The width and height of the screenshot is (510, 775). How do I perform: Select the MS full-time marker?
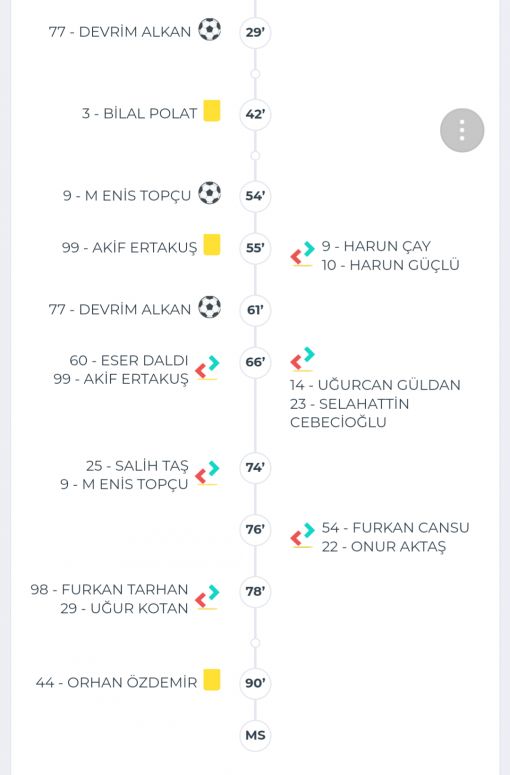click(255, 735)
